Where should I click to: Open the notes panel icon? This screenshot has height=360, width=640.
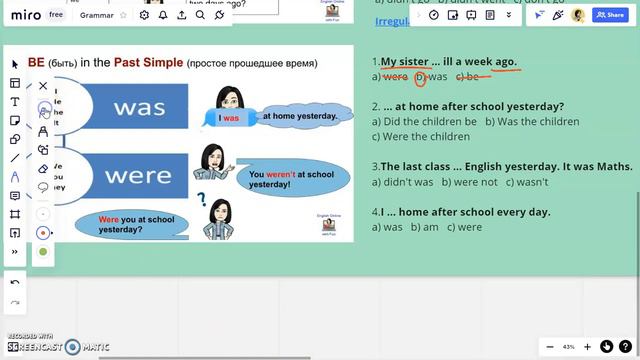[x=490, y=15]
